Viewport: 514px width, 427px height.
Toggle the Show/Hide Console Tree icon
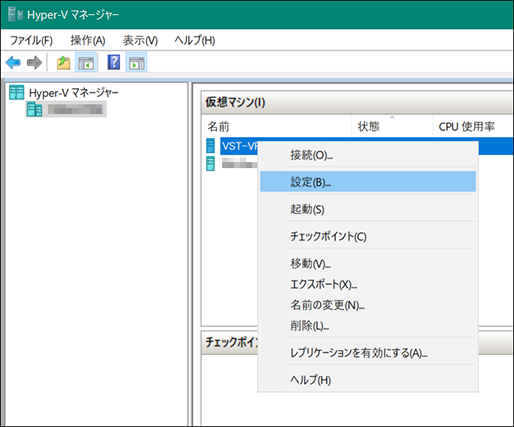pyautogui.click(x=86, y=63)
